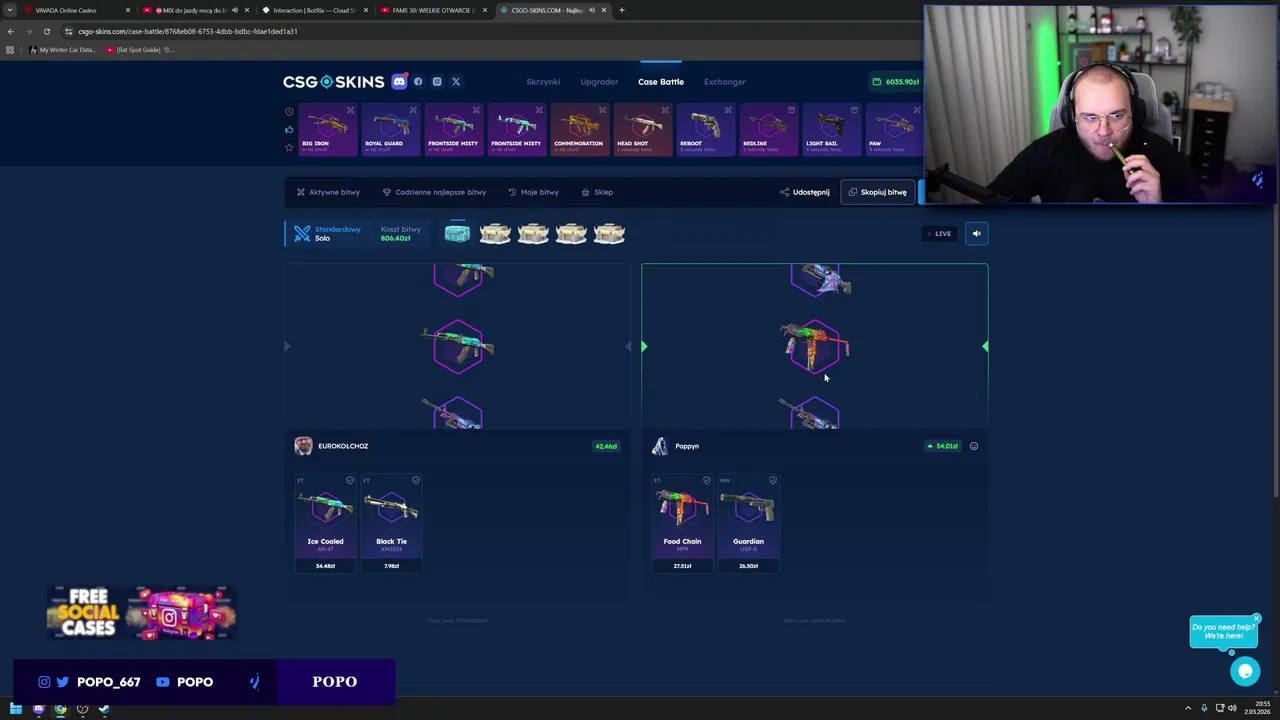Click the verify shield on Guardian card

773,481
